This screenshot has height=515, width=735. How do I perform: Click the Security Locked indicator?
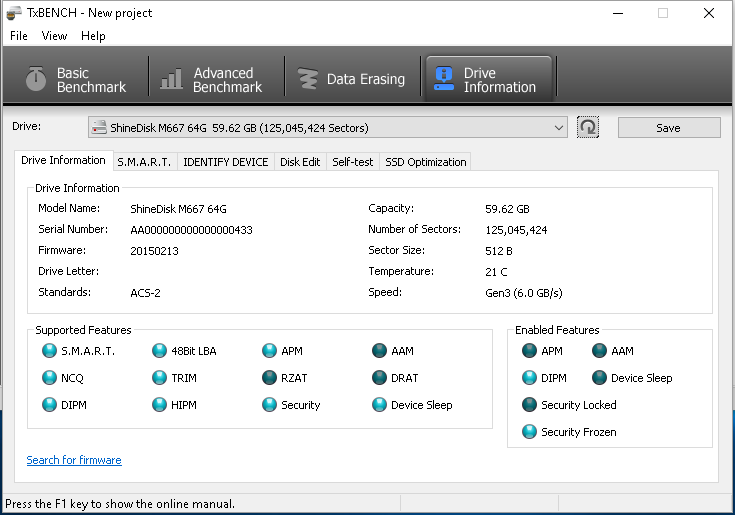pyautogui.click(x=530, y=405)
